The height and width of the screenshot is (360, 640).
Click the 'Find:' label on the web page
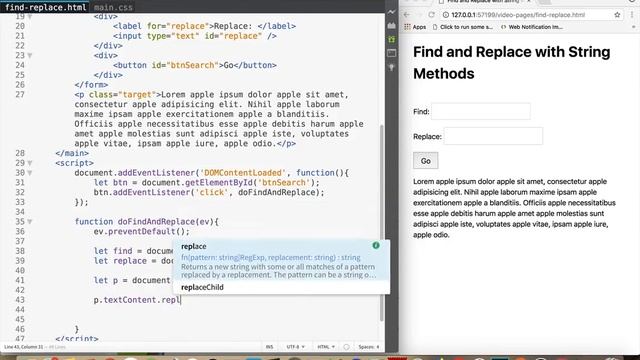point(421,112)
